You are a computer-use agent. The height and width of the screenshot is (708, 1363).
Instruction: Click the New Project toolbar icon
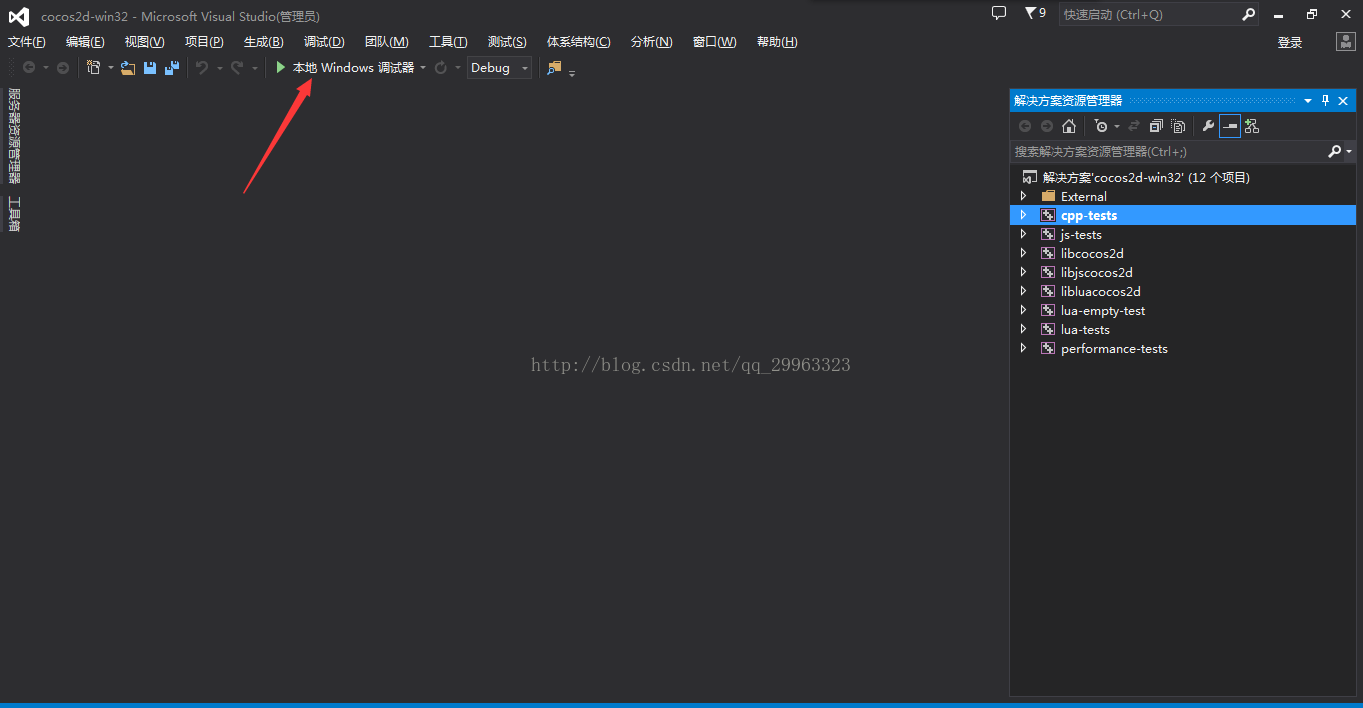(93, 68)
